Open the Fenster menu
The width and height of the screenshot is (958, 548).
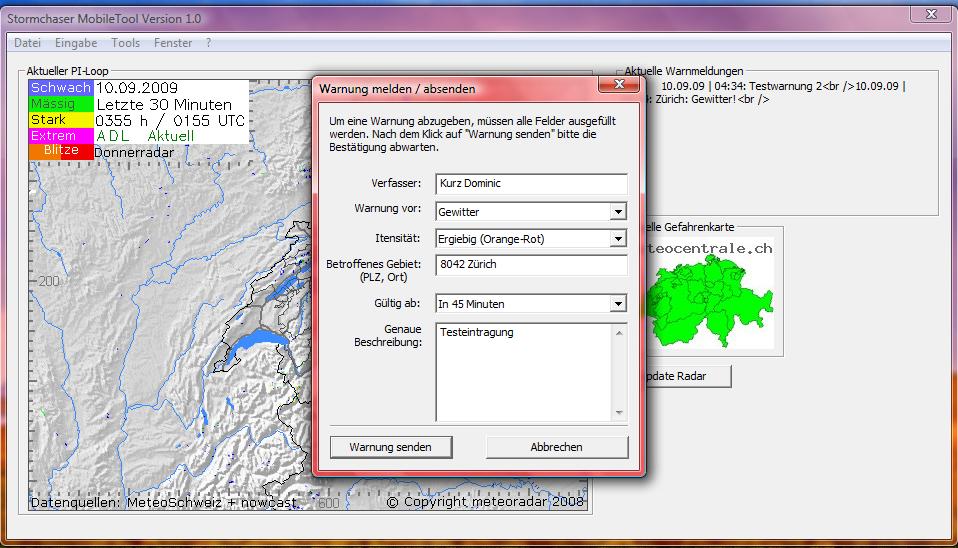tap(173, 43)
